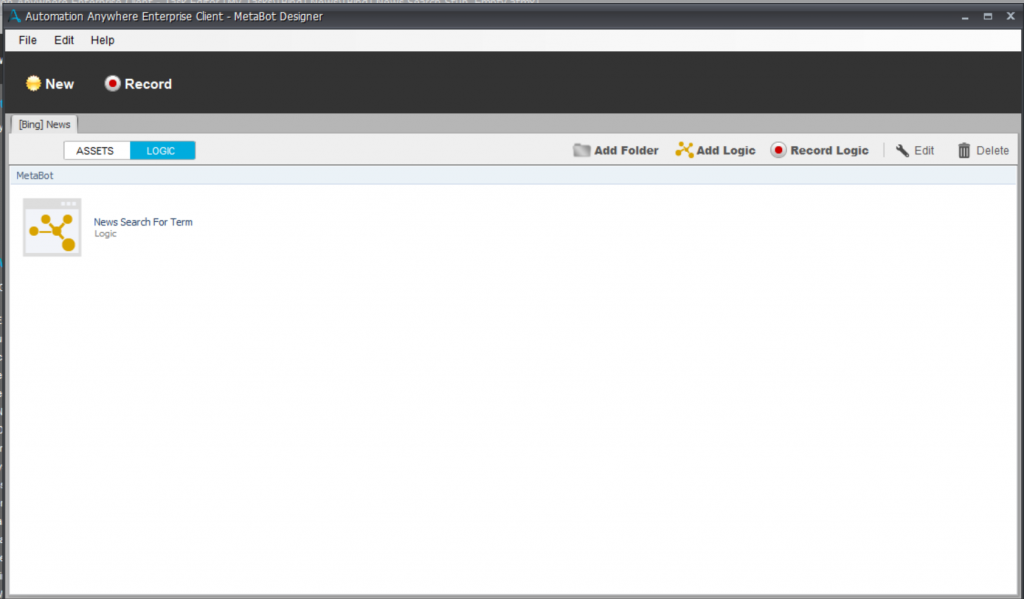Maximize the MetaBot Designer window
Image resolution: width=1024 pixels, height=599 pixels.
coord(987,17)
